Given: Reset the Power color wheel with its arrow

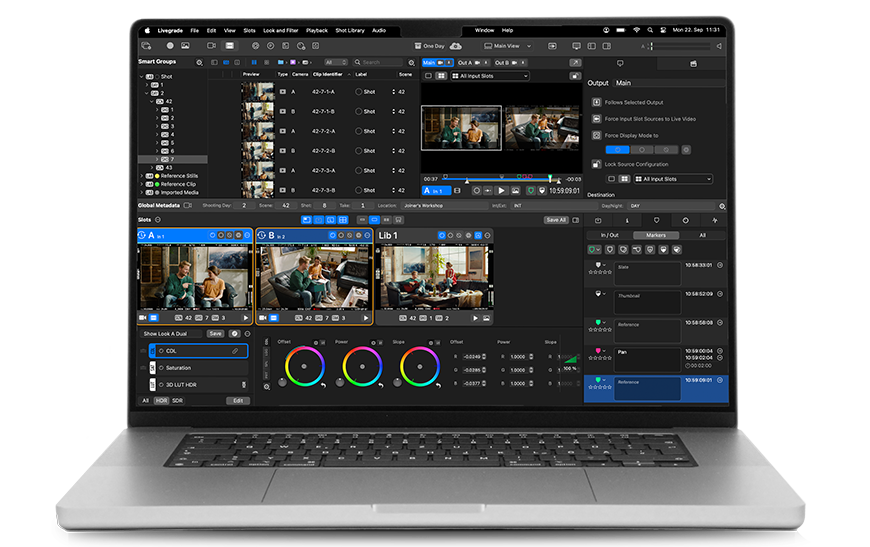Looking at the screenshot, I should click(x=381, y=384).
